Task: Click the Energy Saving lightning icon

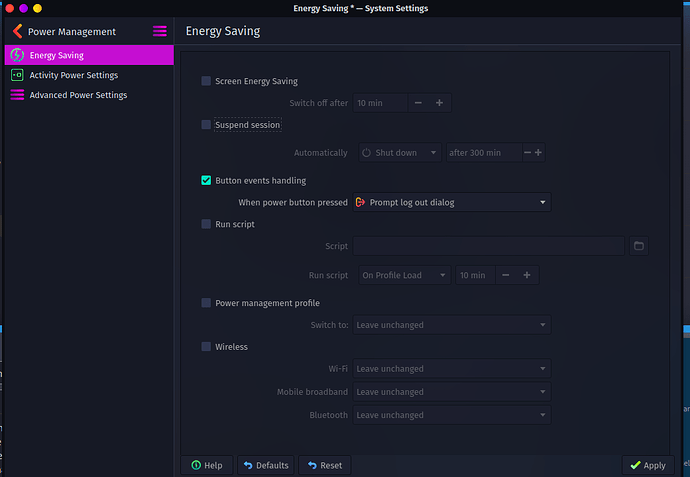Action: [x=17, y=55]
